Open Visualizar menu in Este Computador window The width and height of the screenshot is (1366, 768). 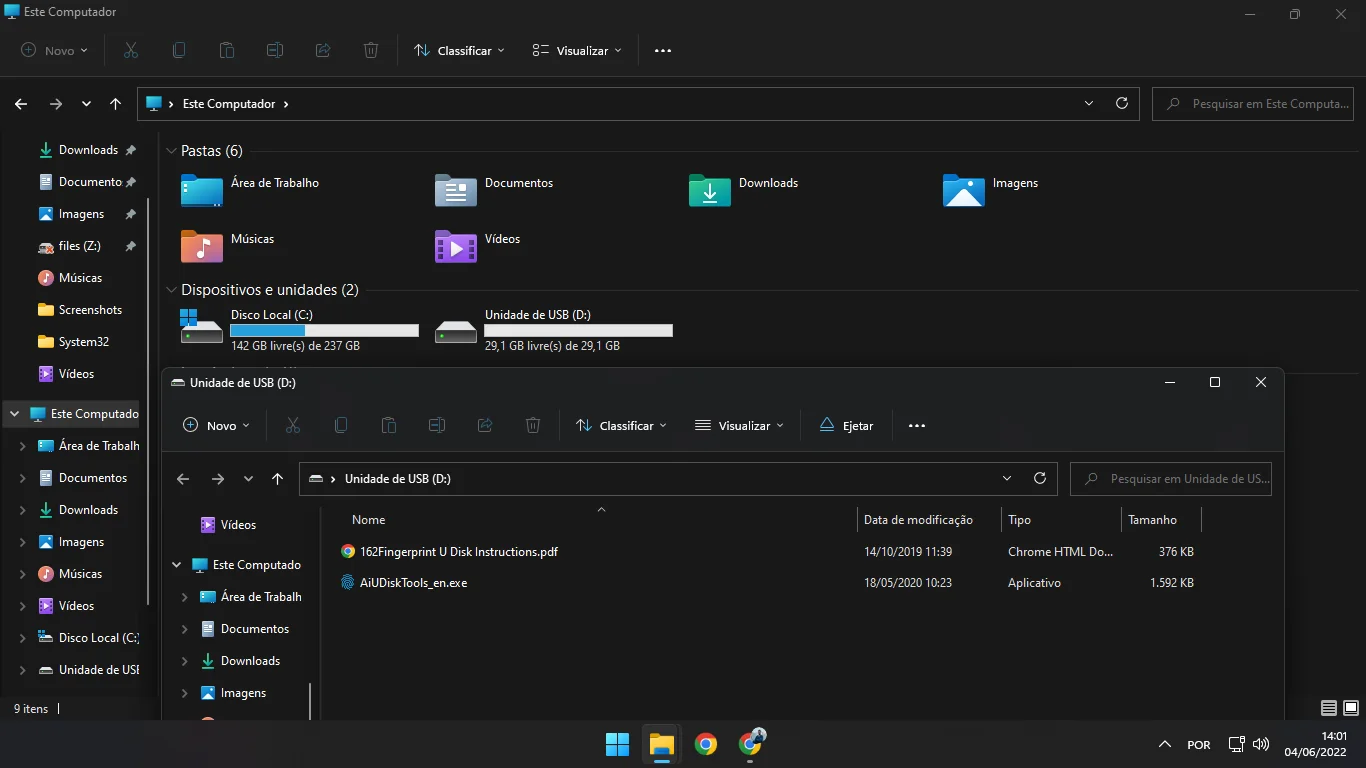577,50
